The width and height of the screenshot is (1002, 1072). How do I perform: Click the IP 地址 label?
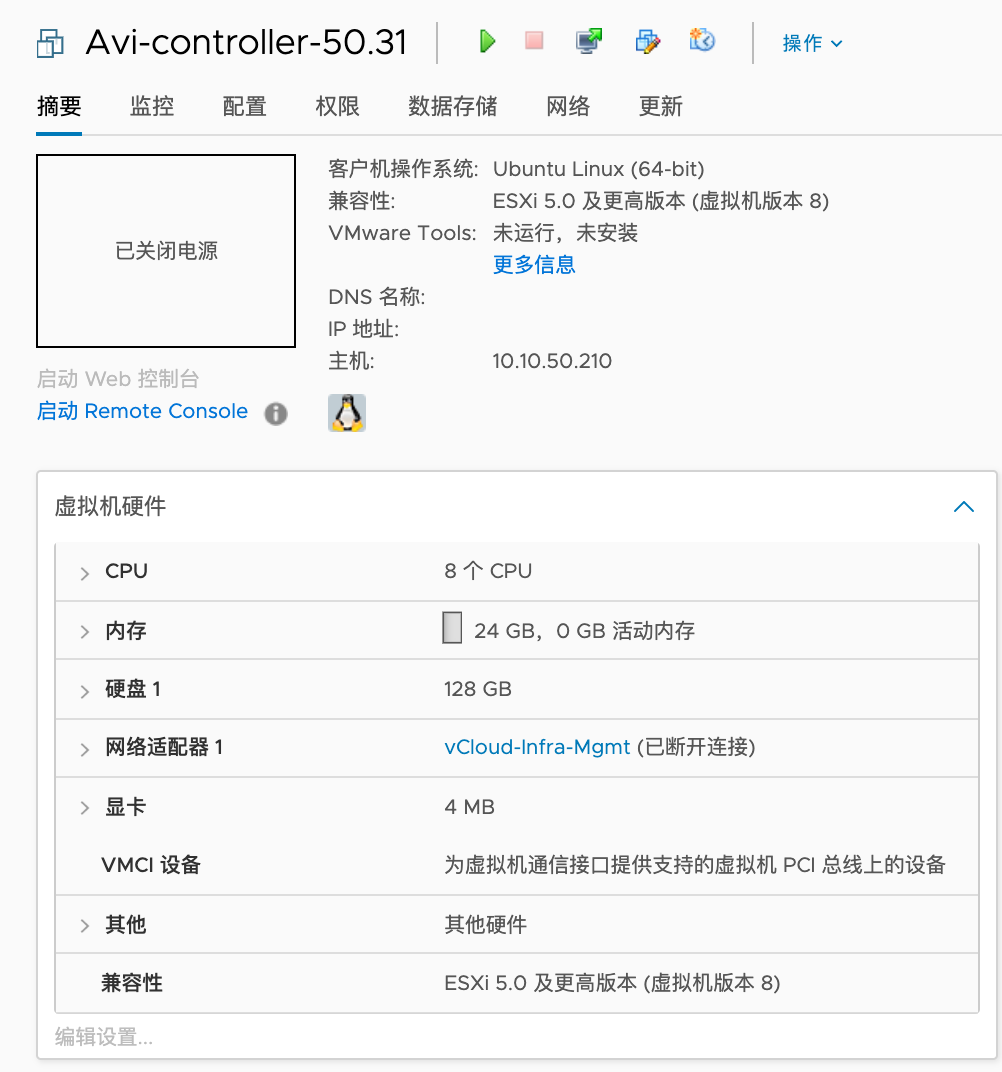pyautogui.click(x=364, y=329)
